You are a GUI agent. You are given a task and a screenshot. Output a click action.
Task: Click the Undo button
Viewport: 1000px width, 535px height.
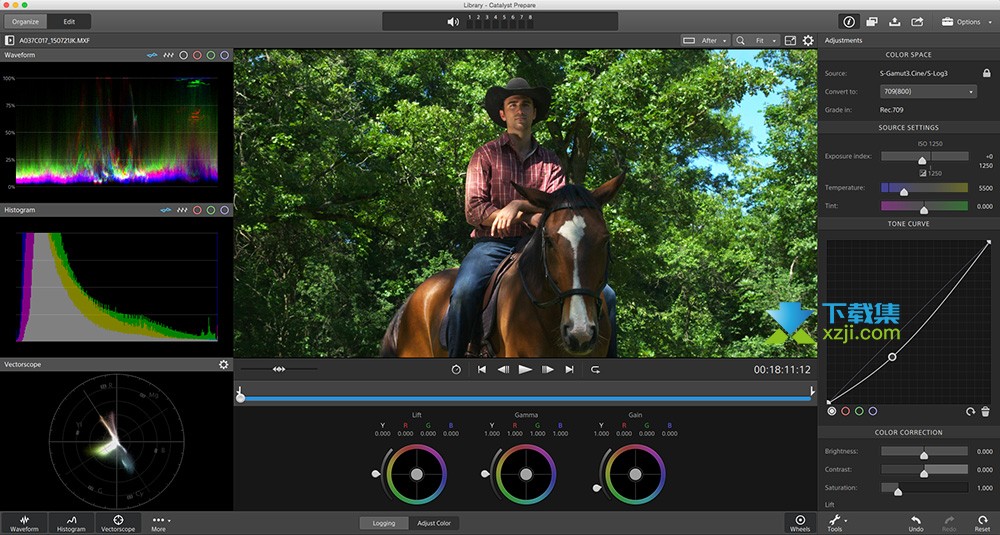click(916, 523)
